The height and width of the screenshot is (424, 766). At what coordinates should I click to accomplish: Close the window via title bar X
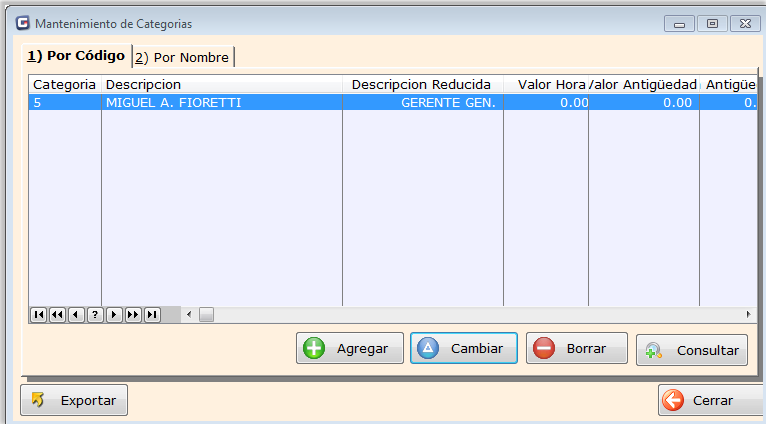point(745,23)
